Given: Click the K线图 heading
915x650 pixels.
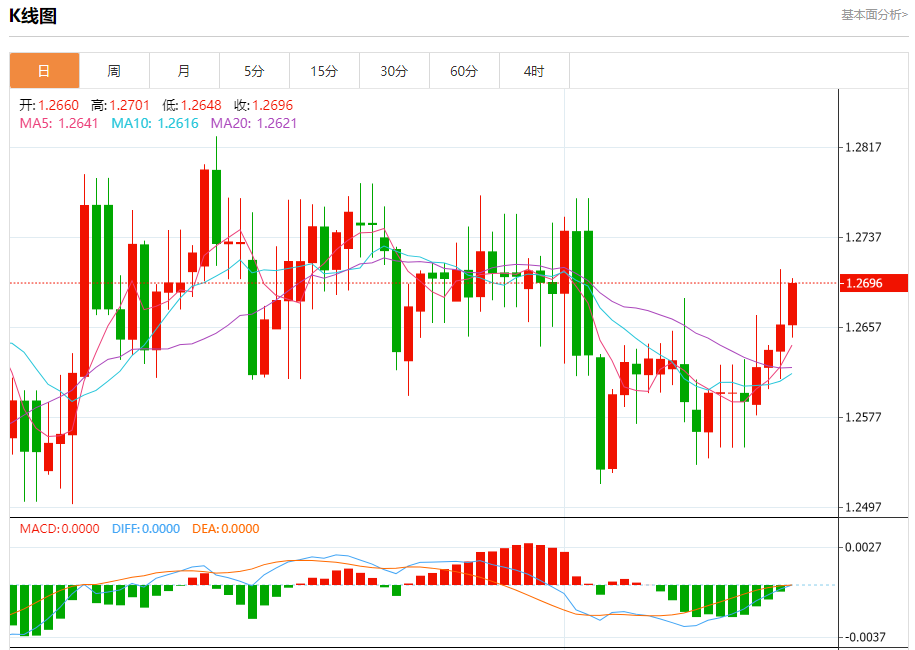Looking at the screenshot, I should click(x=33, y=16).
